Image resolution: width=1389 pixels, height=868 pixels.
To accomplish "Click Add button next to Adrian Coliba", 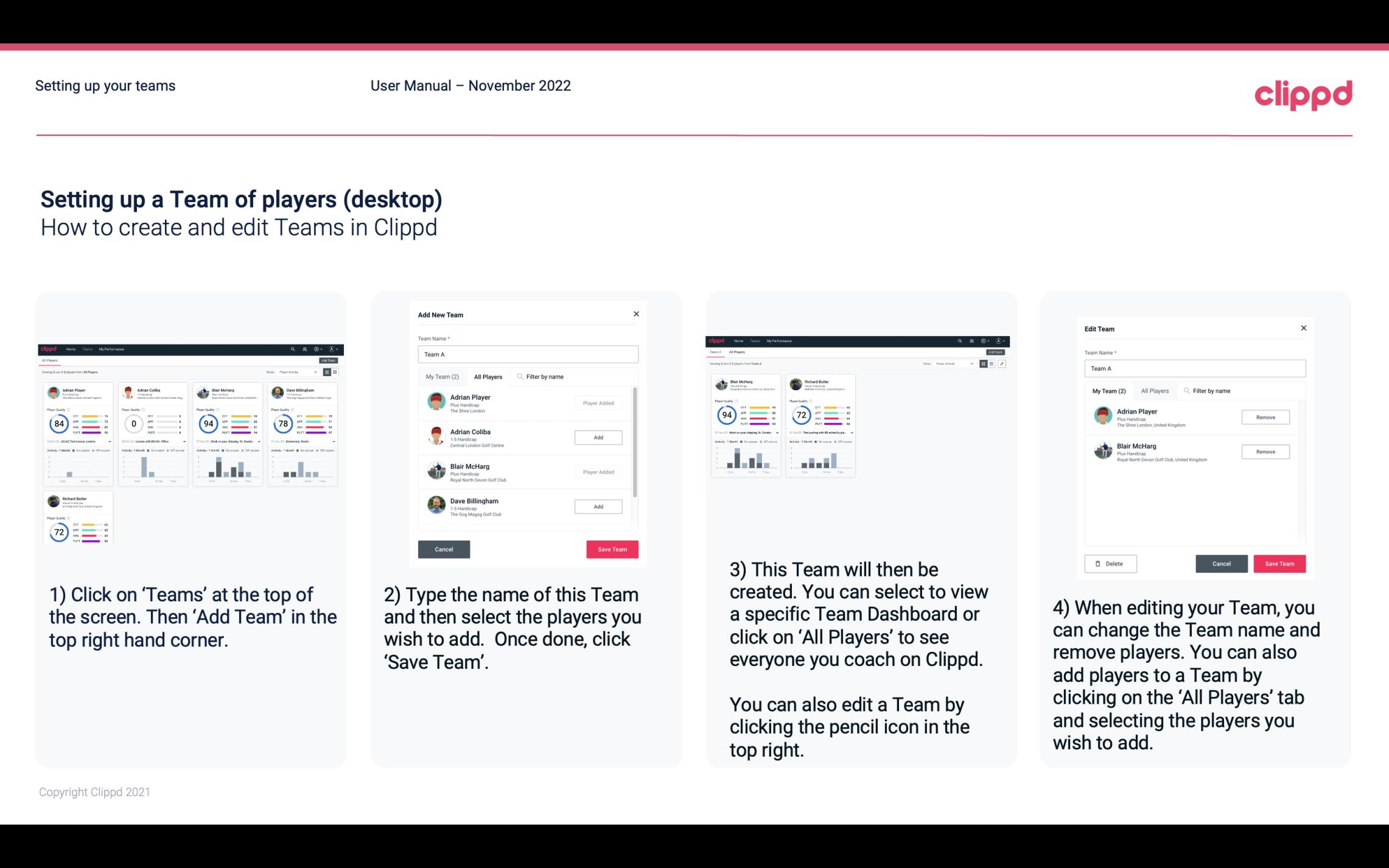I will (597, 437).
